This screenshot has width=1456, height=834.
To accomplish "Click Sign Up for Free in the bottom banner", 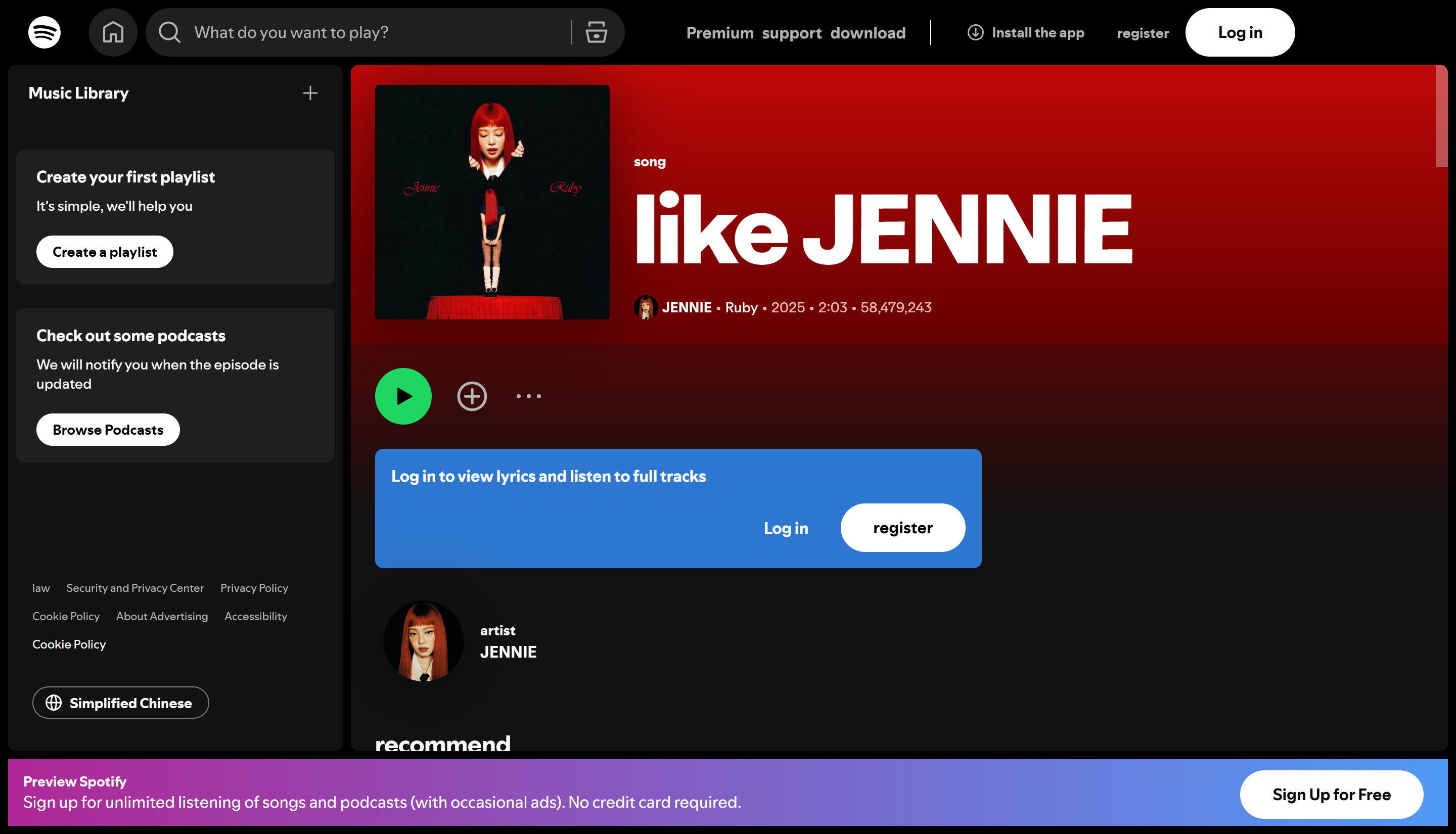I will (1331, 795).
